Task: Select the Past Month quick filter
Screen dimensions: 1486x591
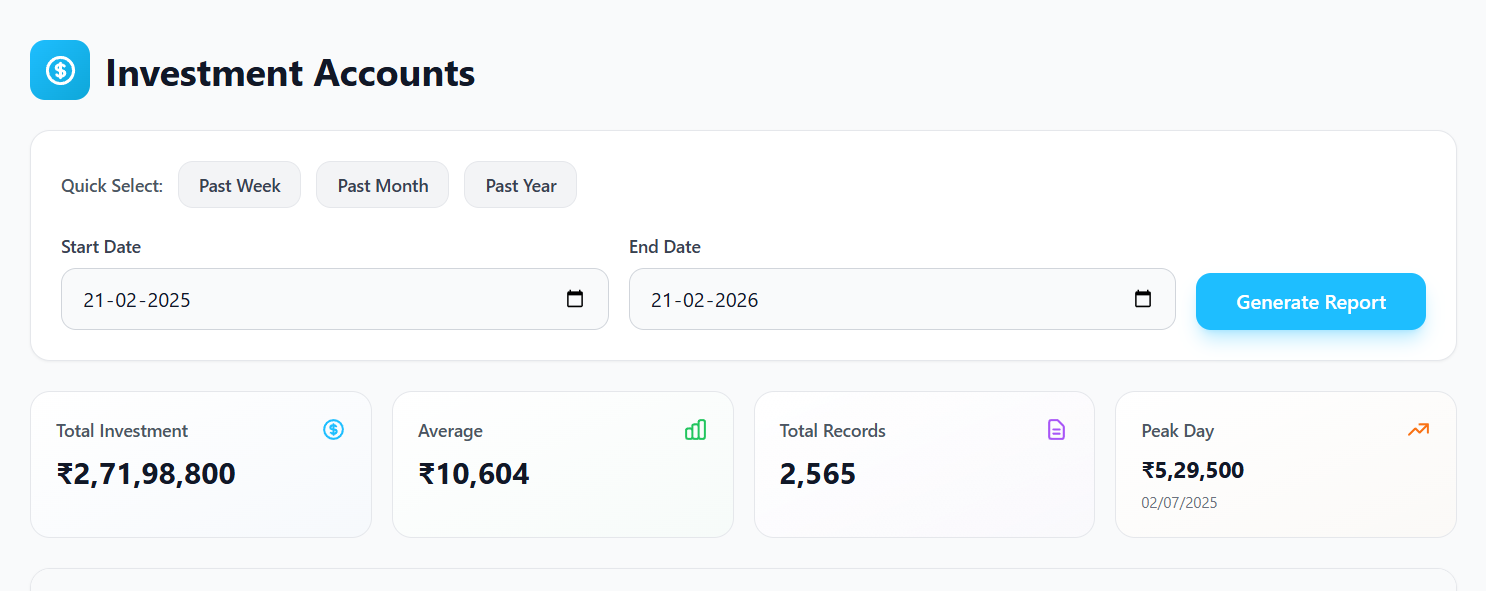Action: coord(382,184)
